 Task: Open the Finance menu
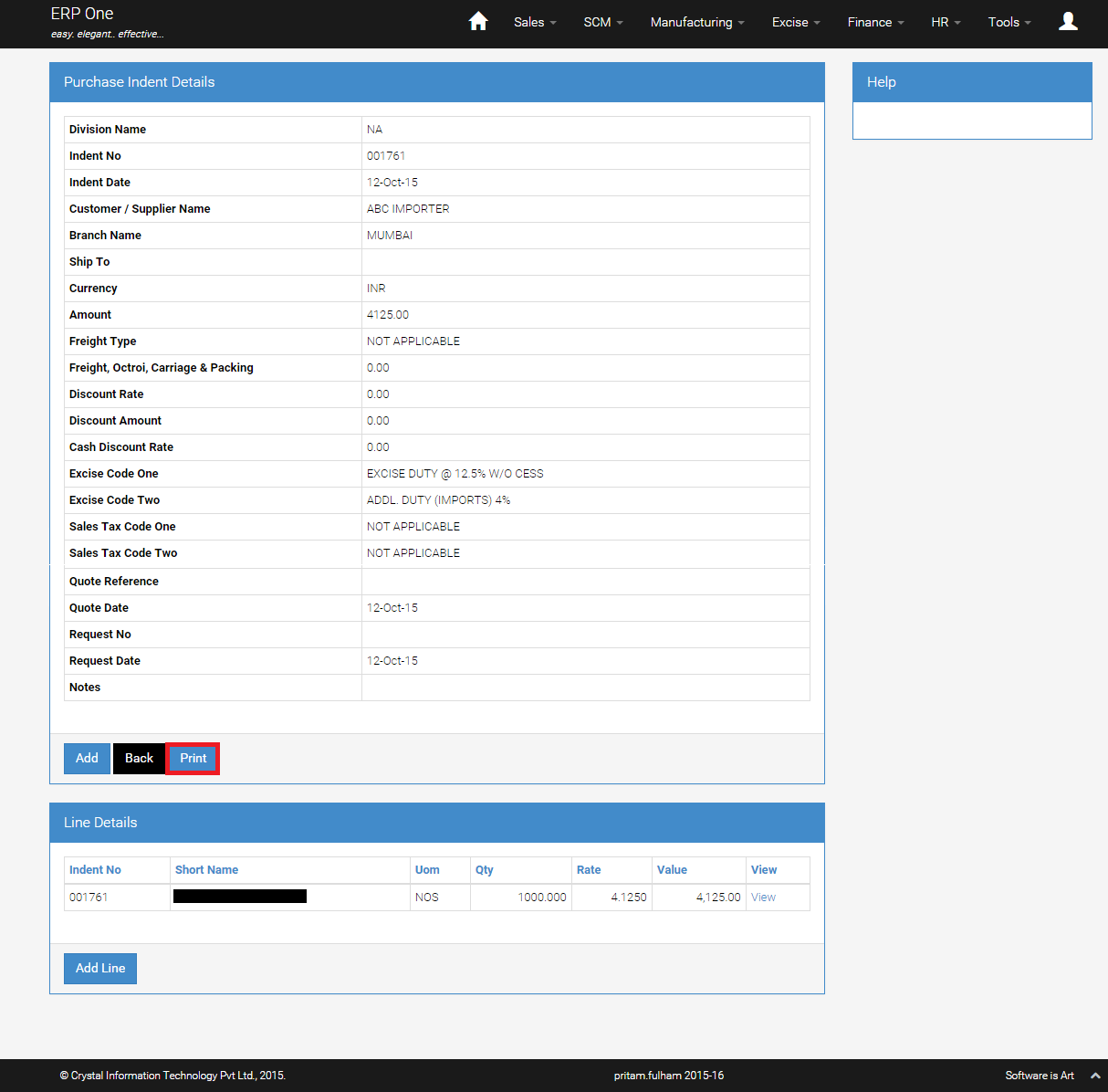(874, 22)
